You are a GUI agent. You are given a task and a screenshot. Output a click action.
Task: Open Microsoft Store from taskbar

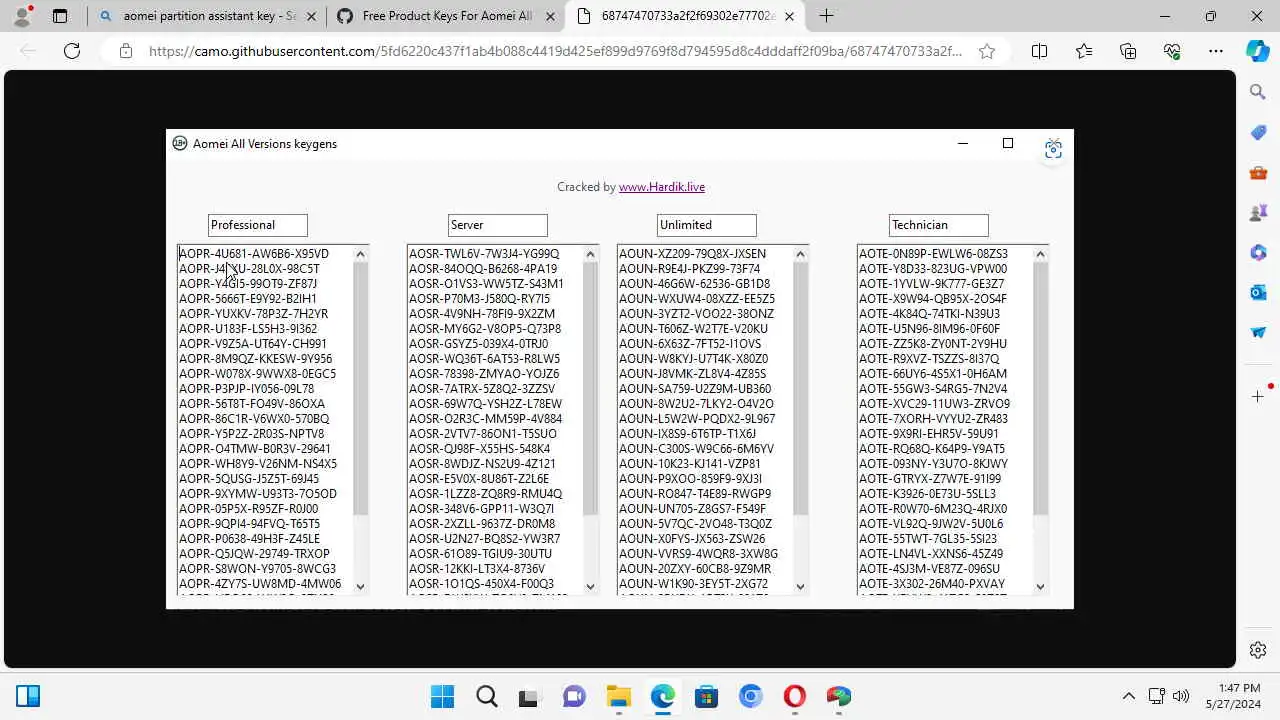(707, 696)
